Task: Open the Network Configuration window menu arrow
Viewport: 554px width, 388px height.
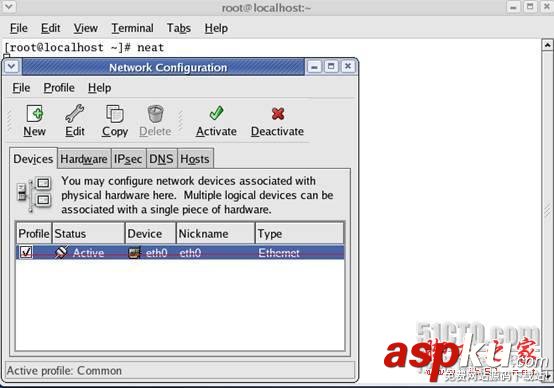Action: [x=12, y=66]
